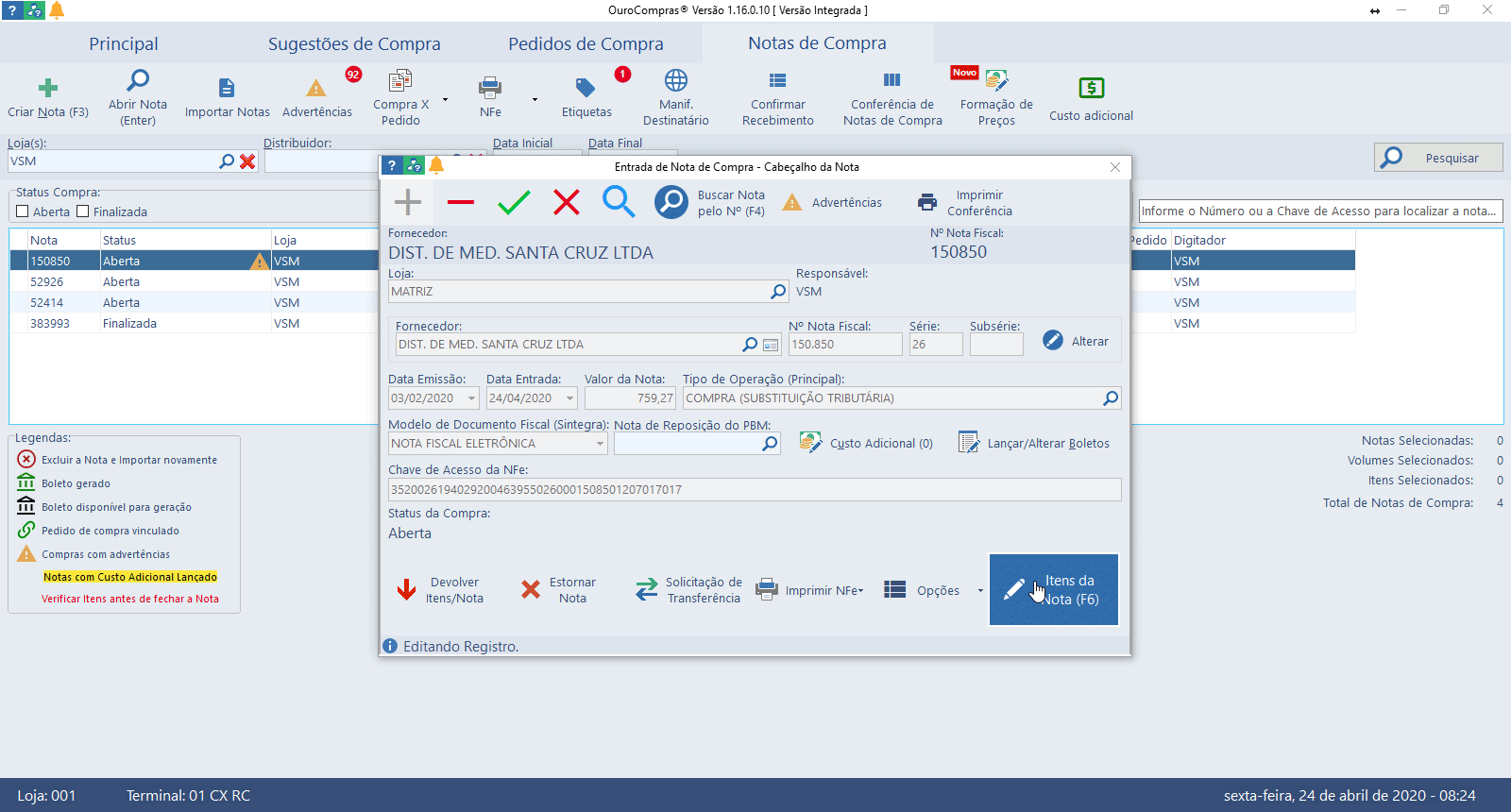Image resolution: width=1511 pixels, height=812 pixels.
Task: Click the red X cancel icon in dialog toolbar
Action: [567, 202]
